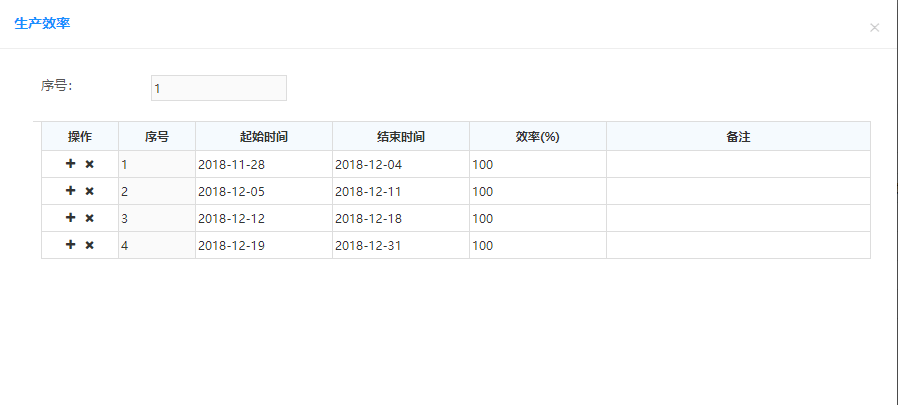Edit efficiency value in row 3
This screenshot has height=405, width=898.
(538, 218)
